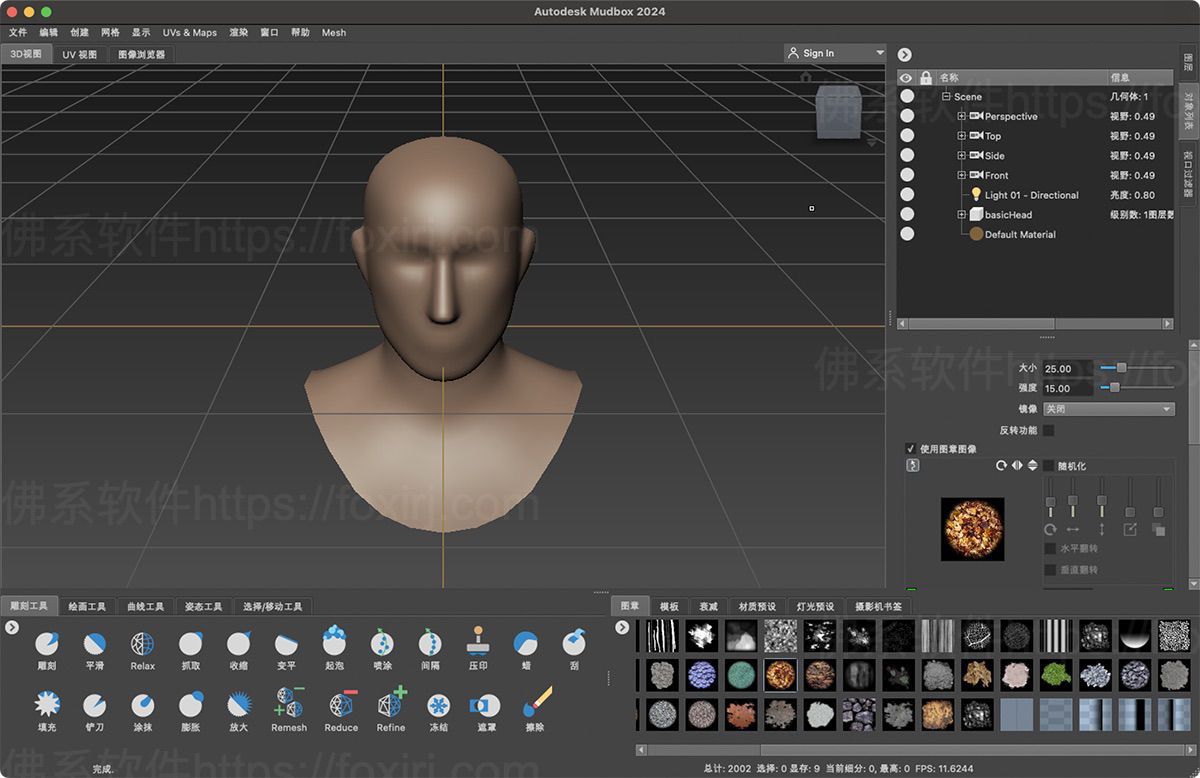This screenshot has height=778, width=1200.
Task: Open the UVs & Maps menu
Action: click(x=189, y=32)
